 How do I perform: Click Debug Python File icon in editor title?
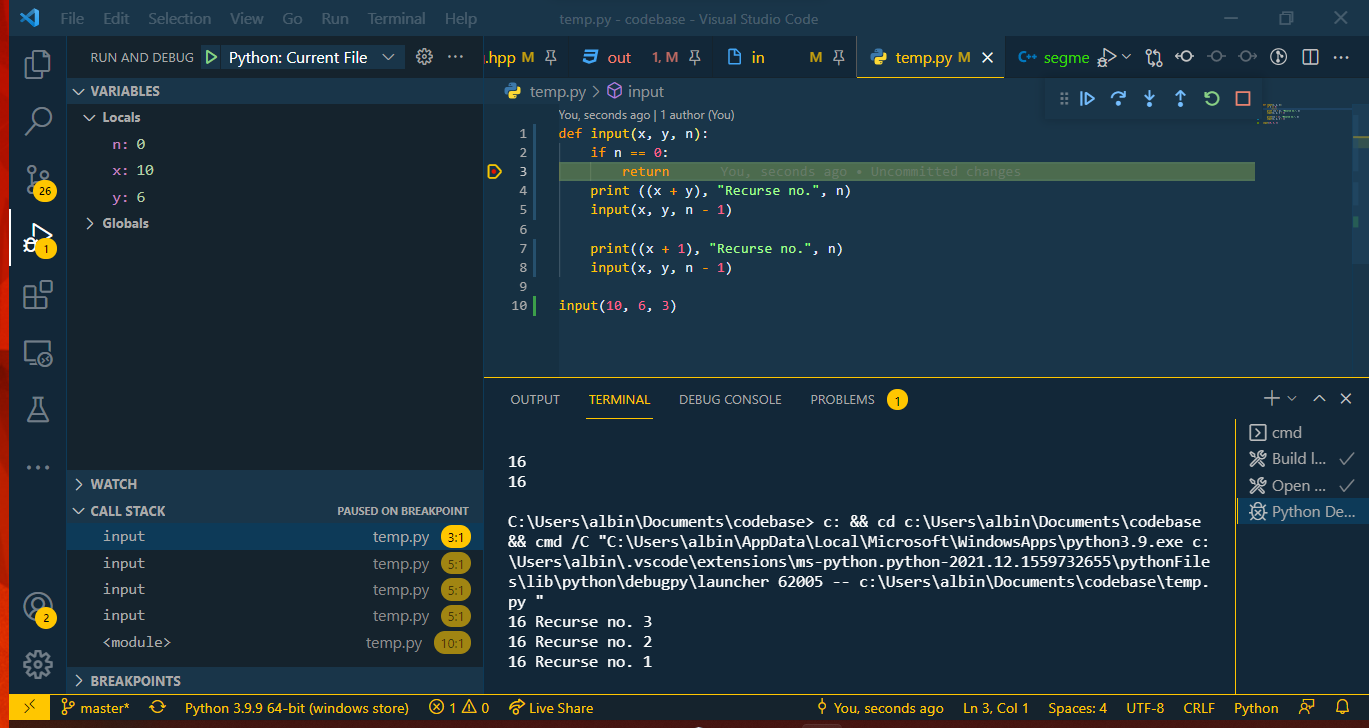(x=1107, y=58)
